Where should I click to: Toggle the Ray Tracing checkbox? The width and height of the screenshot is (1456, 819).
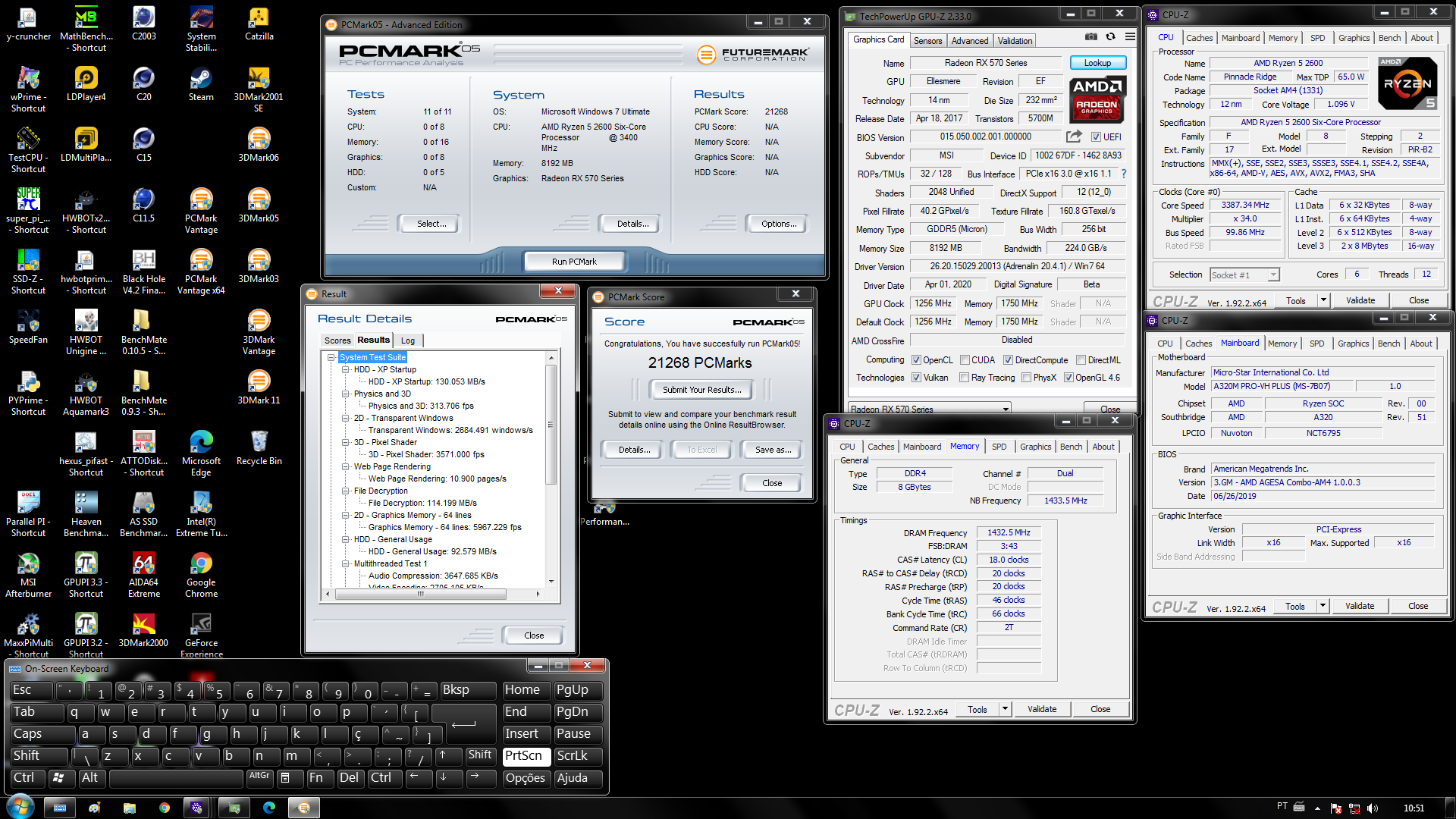click(x=964, y=378)
